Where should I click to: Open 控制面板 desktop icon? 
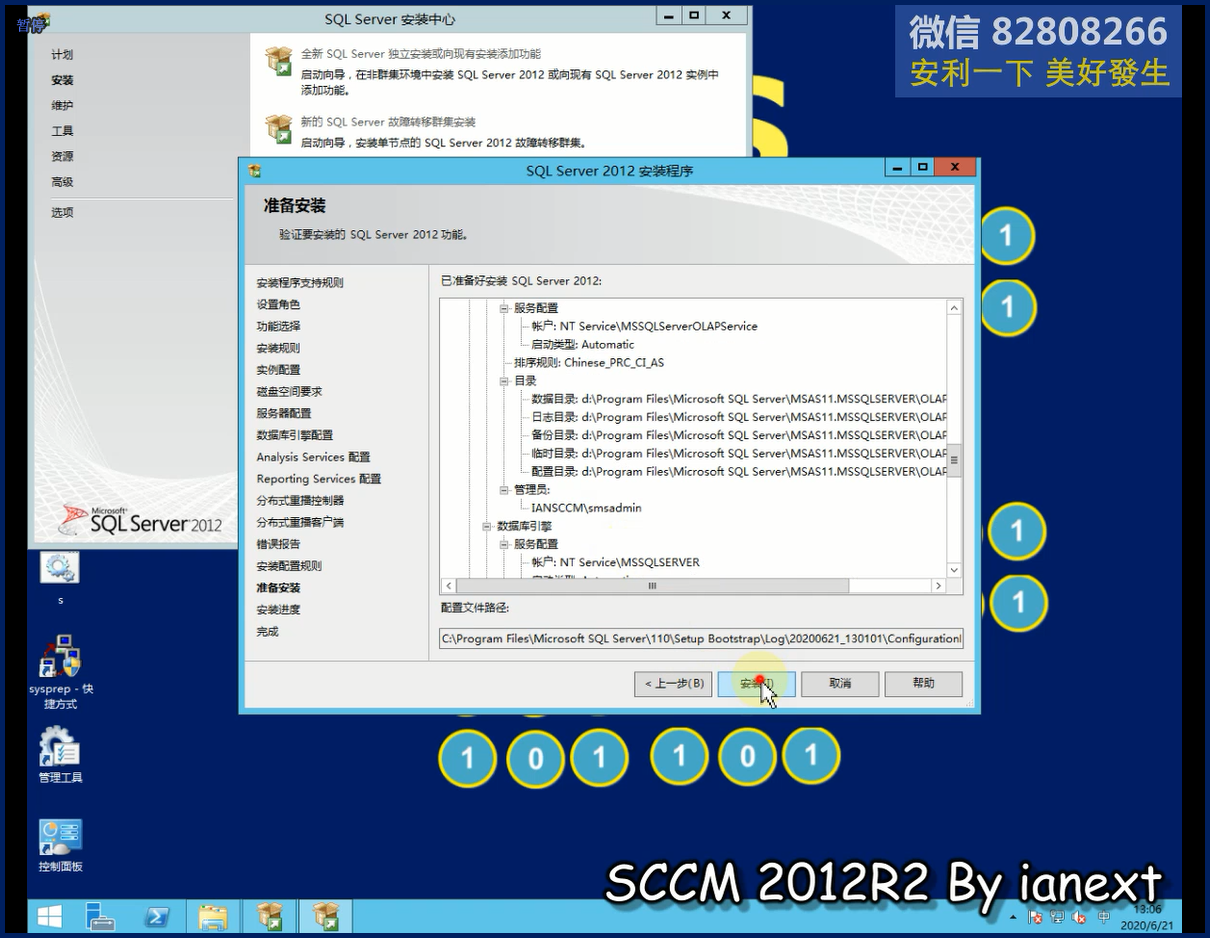pos(60,838)
